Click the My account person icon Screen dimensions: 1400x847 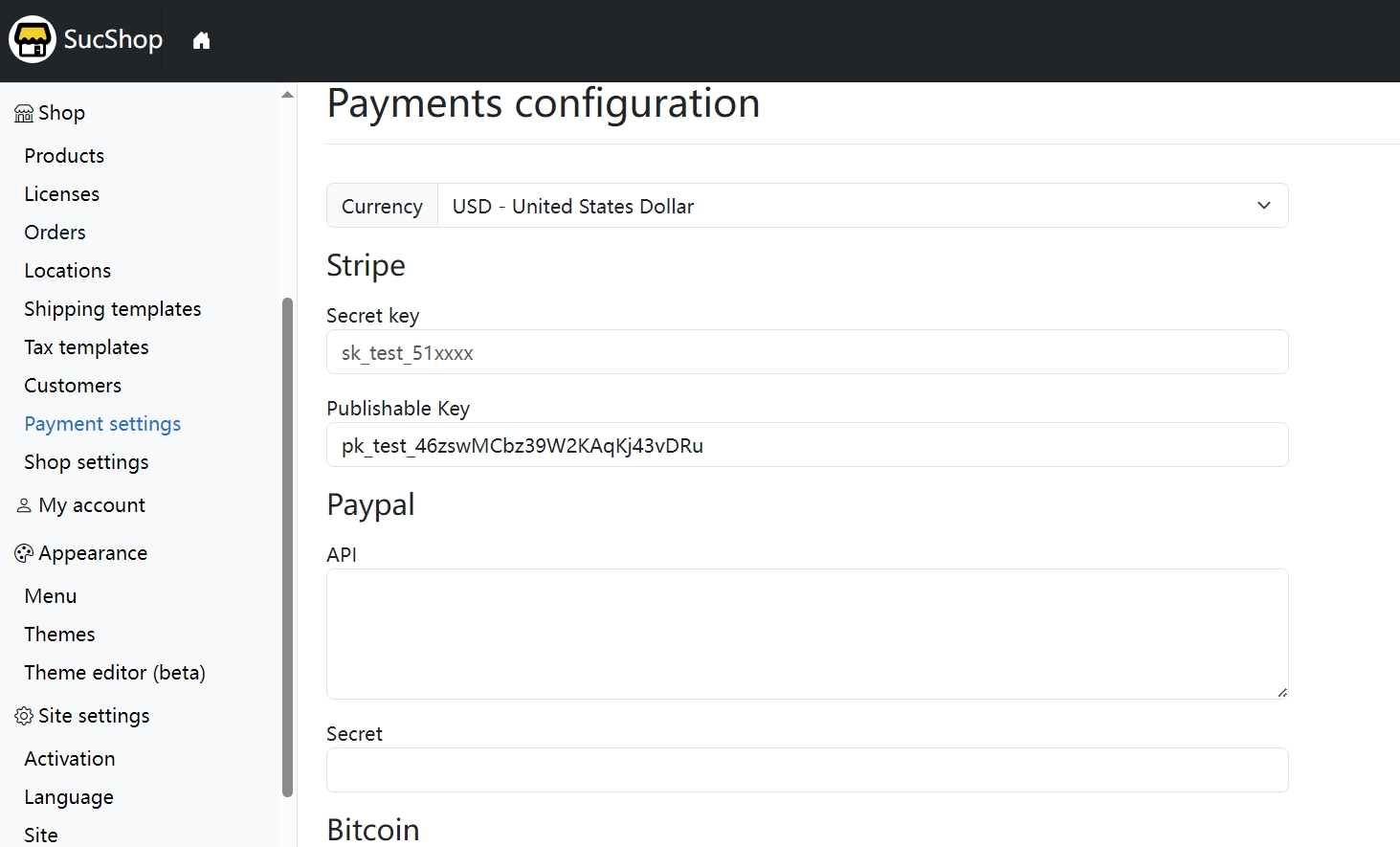pos(24,505)
